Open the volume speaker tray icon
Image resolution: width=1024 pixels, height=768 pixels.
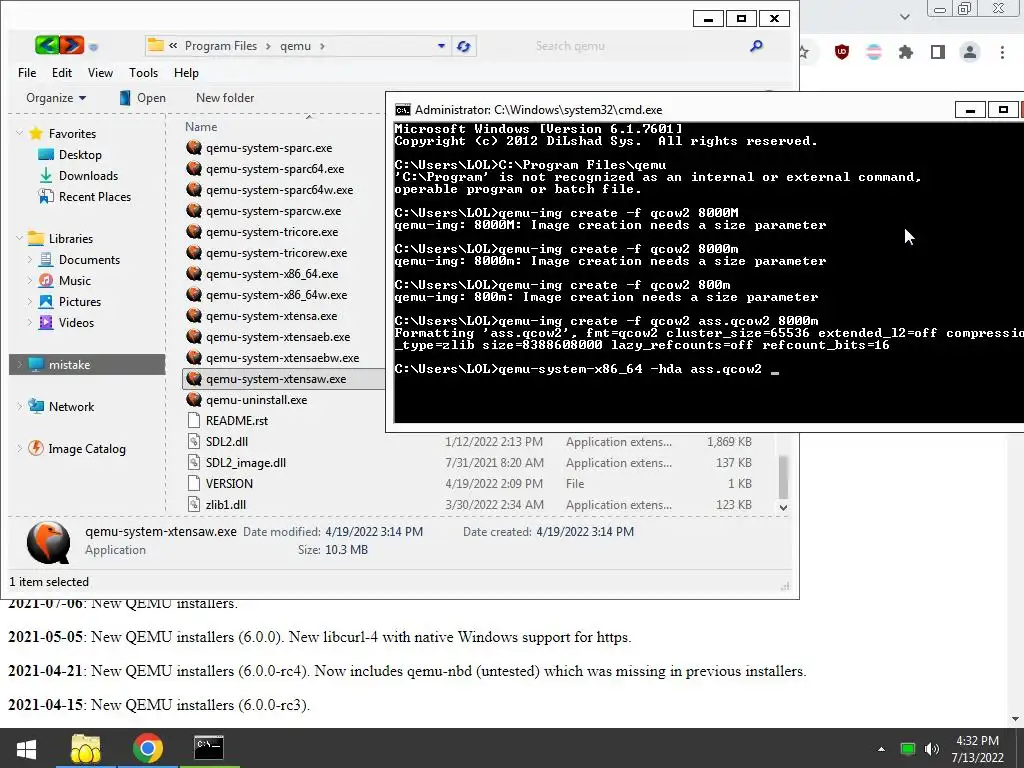pos(932,749)
